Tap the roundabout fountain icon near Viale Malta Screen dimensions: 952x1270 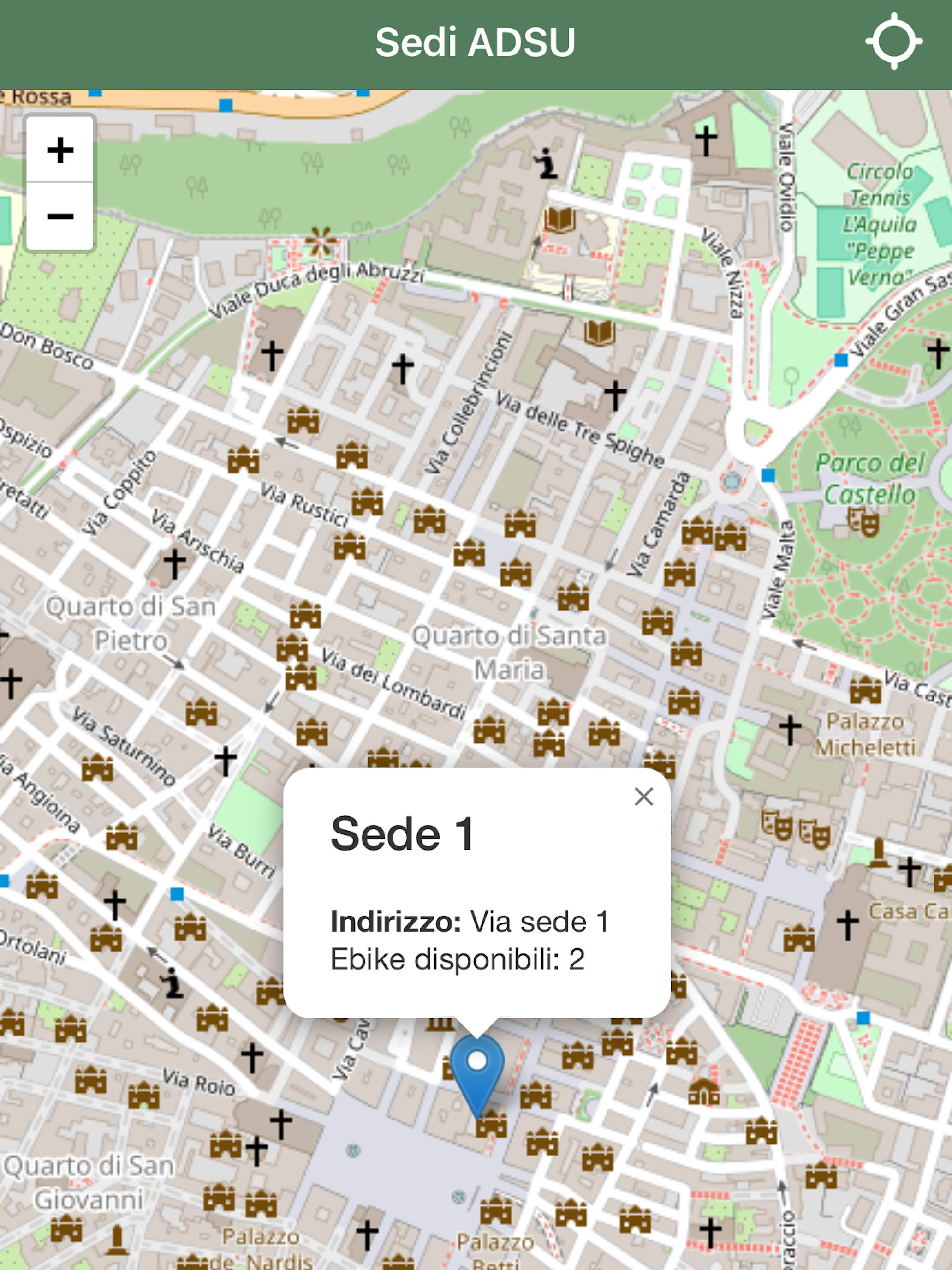click(732, 481)
